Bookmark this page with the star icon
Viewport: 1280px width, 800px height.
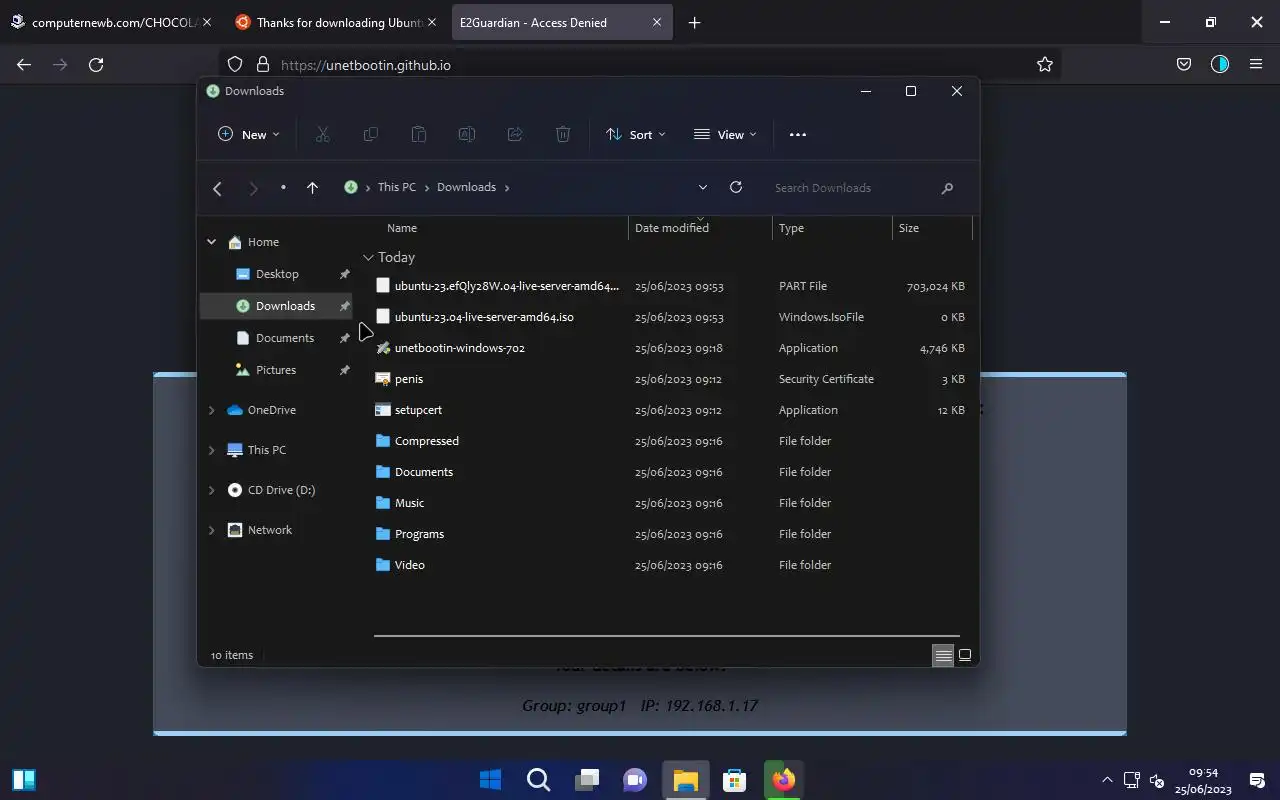click(x=1044, y=64)
